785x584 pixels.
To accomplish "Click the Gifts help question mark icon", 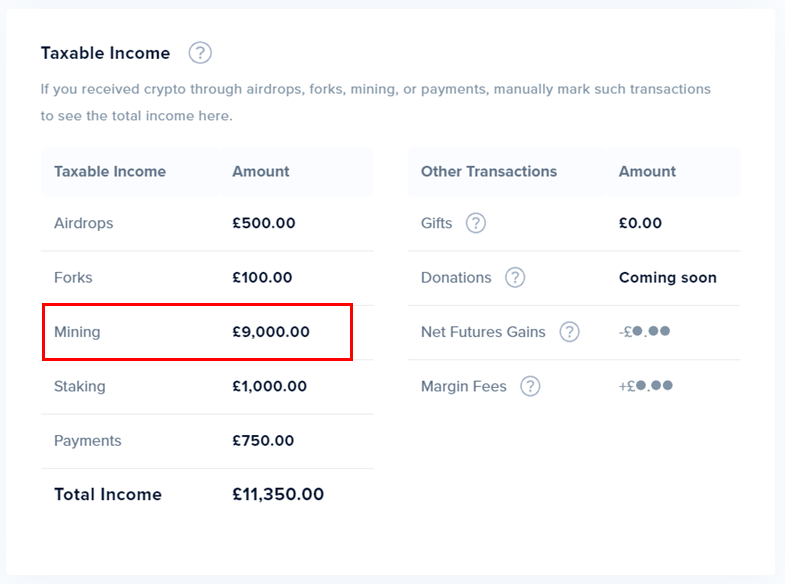I will (x=476, y=223).
